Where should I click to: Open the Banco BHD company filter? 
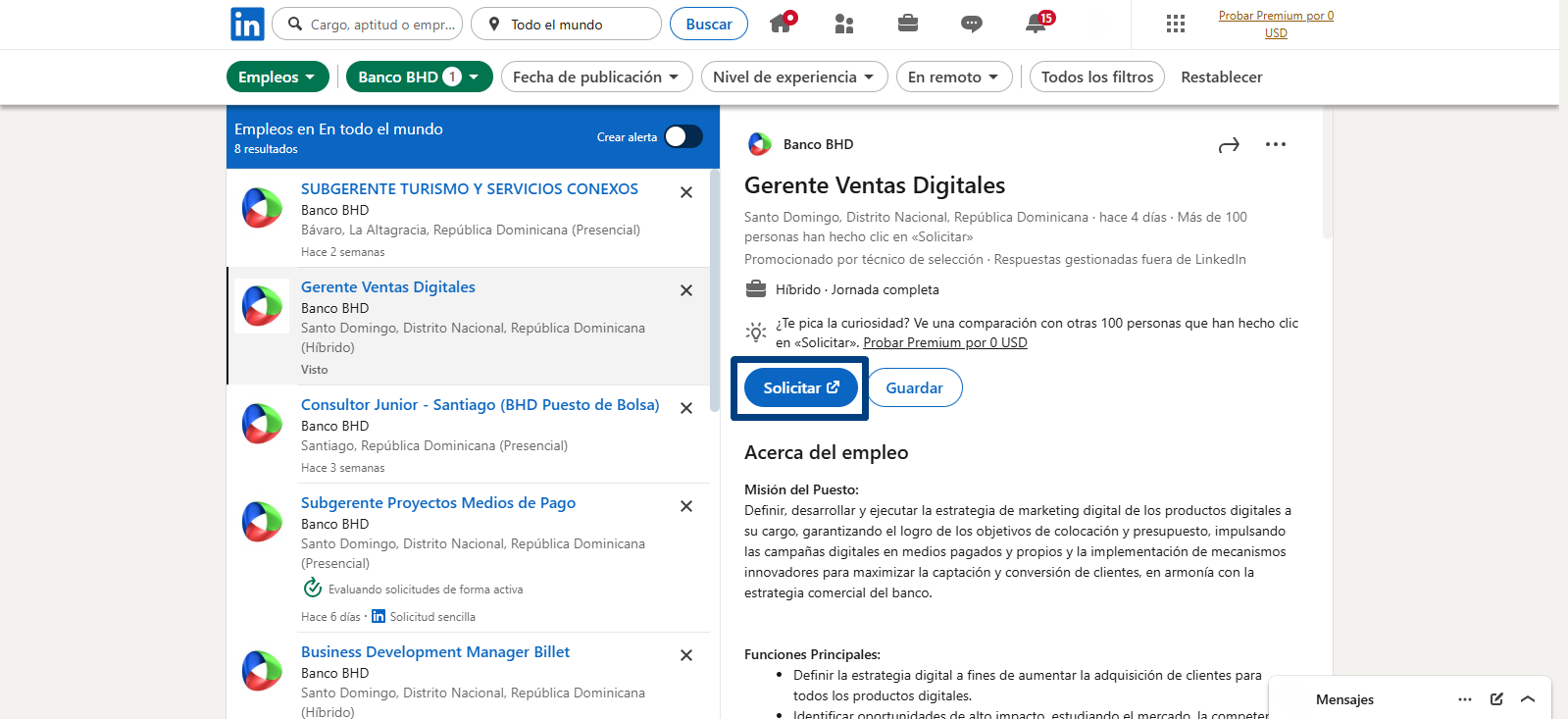(419, 77)
